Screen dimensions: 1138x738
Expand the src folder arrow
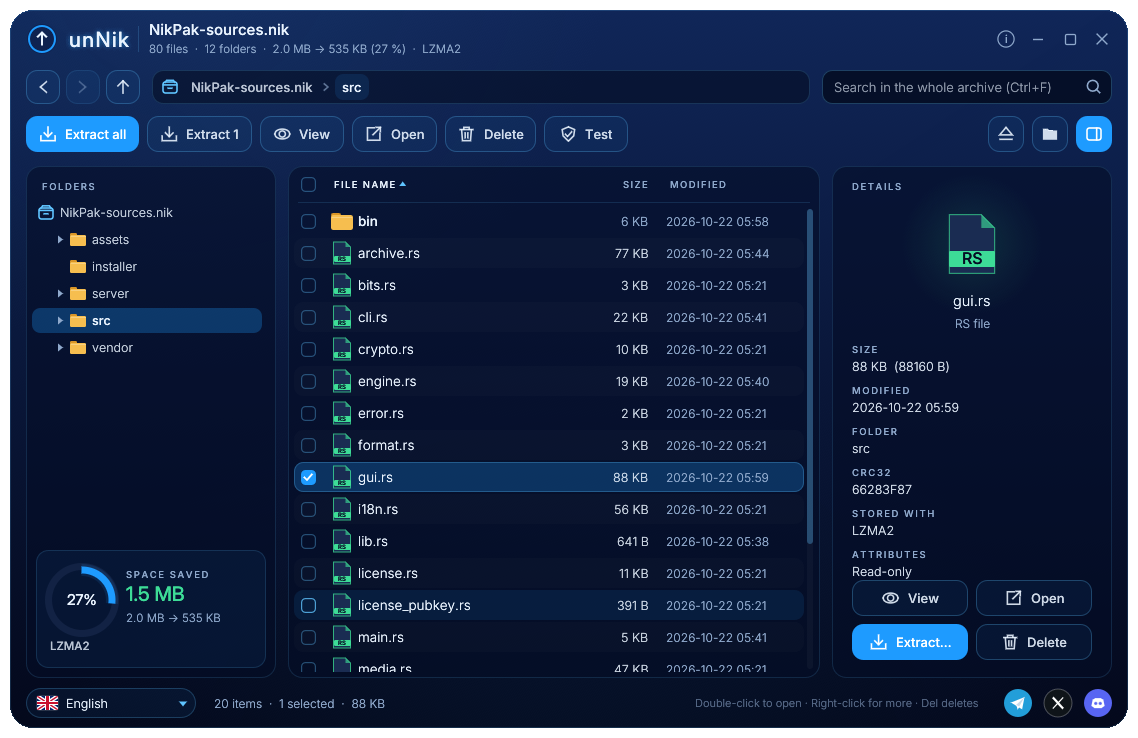pos(60,320)
